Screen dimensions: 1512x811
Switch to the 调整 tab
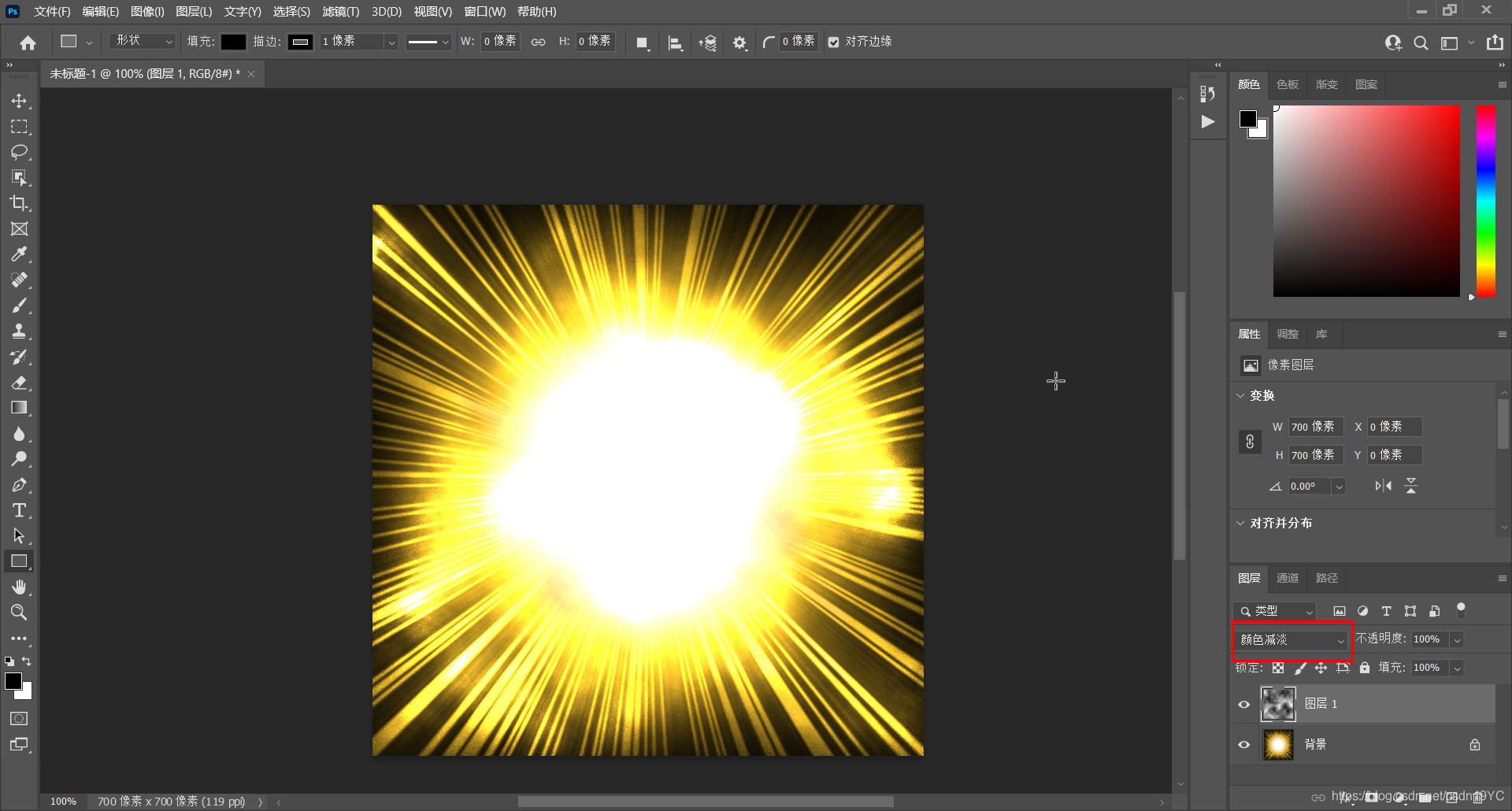[x=1288, y=334]
